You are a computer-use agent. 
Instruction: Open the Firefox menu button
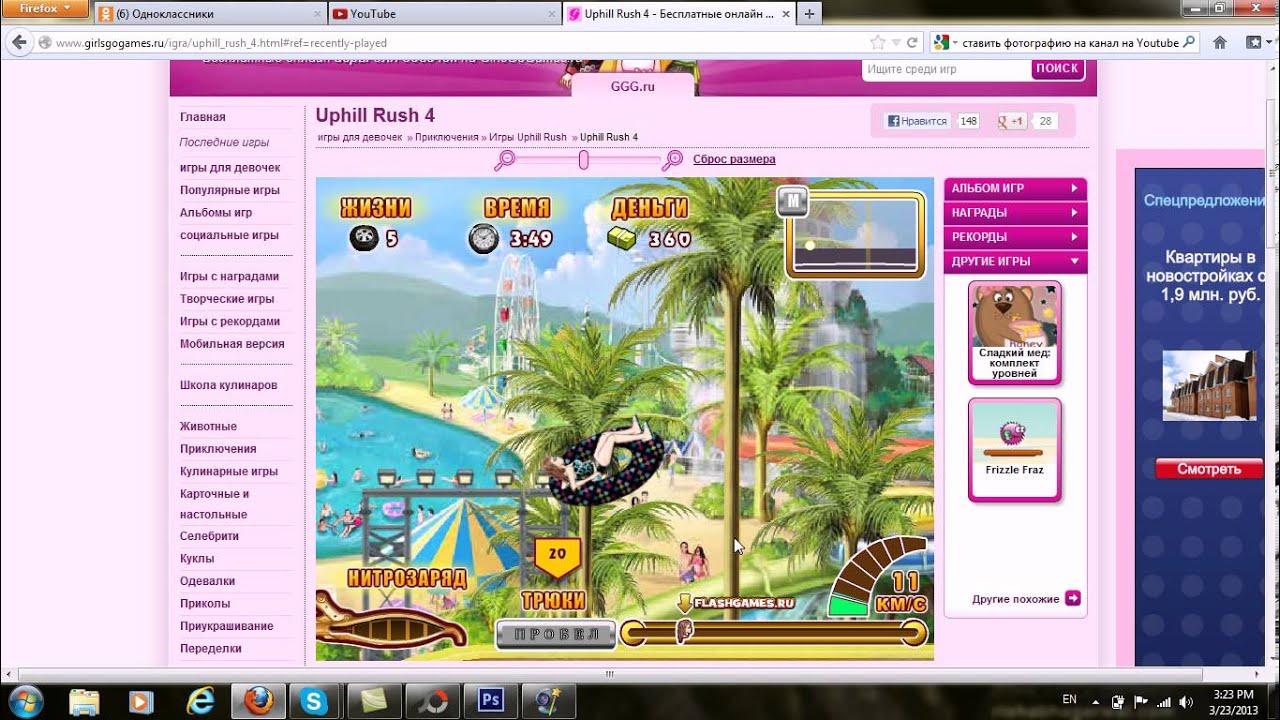pos(46,8)
